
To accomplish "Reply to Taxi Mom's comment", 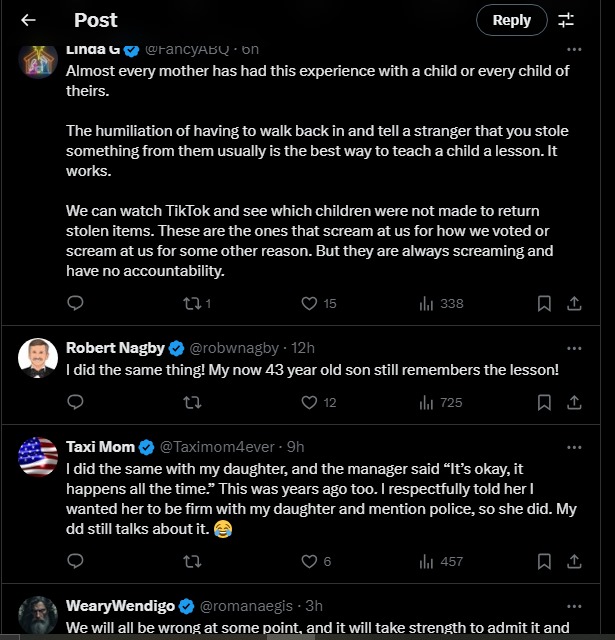I will (x=75, y=561).
